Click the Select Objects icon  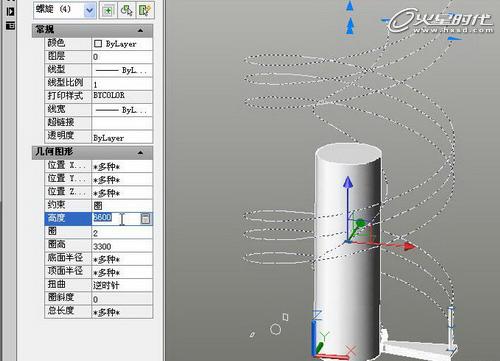[x=126, y=10]
